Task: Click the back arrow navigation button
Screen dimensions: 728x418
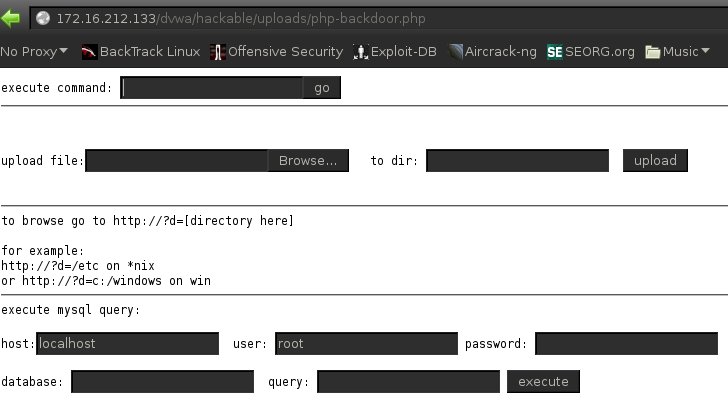Action: (x=10, y=19)
